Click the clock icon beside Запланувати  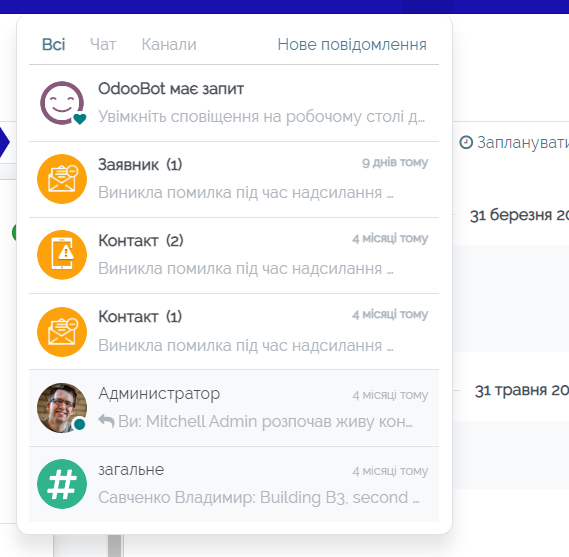pos(466,142)
